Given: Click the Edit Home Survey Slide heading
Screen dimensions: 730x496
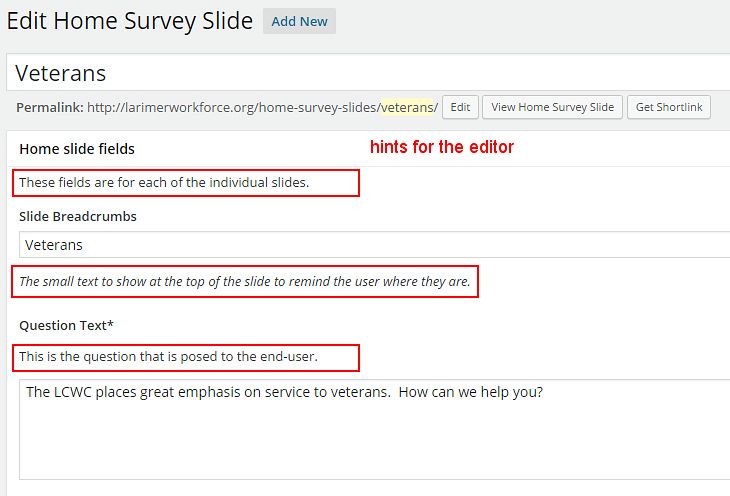Looking at the screenshot, I should pos(130,21).
